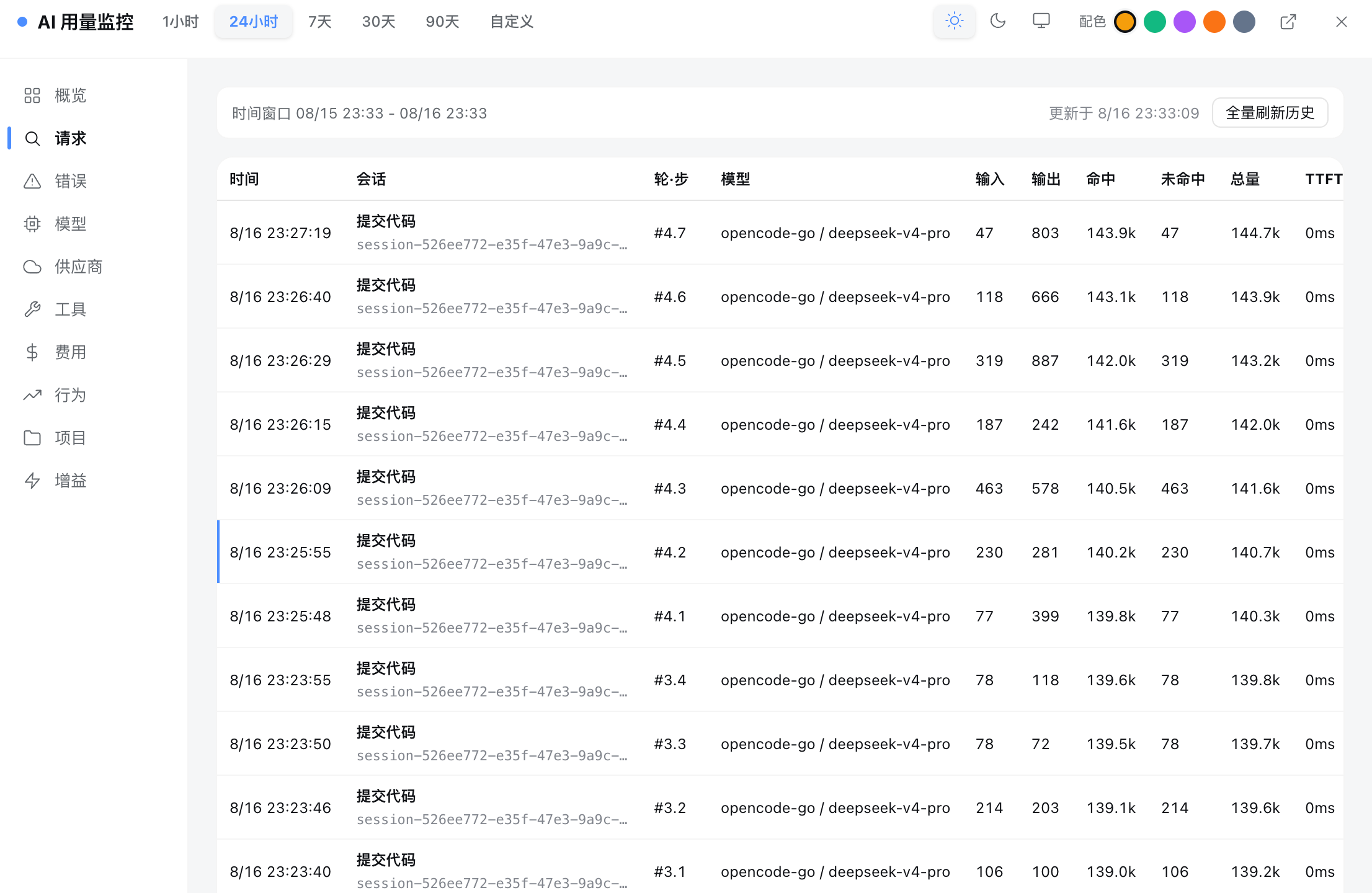Select step #3.3 in the requests table
Screen dimensions: 1372x893
coord(670,744)
